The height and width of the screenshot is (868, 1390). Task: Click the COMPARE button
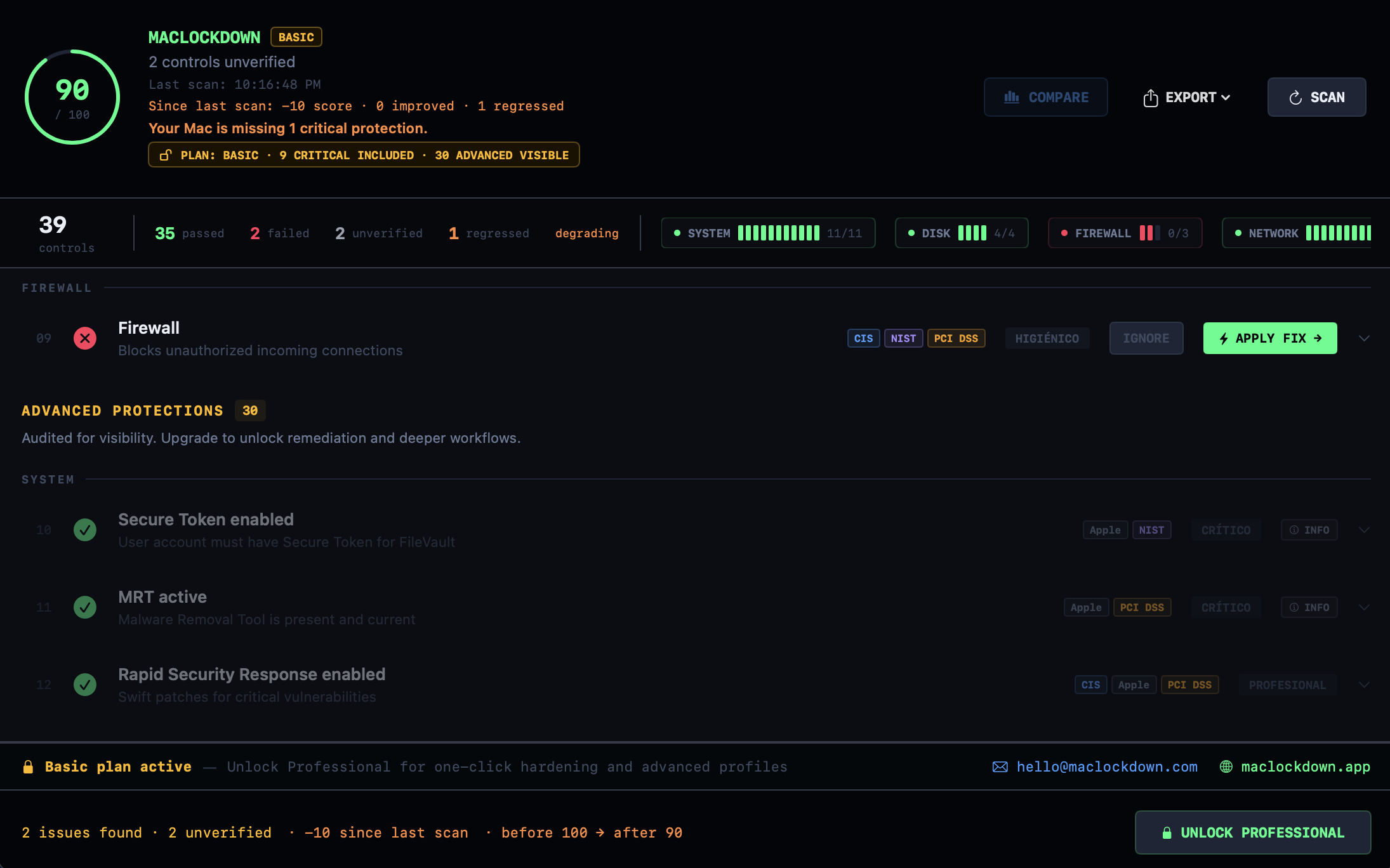(1045, 97)
